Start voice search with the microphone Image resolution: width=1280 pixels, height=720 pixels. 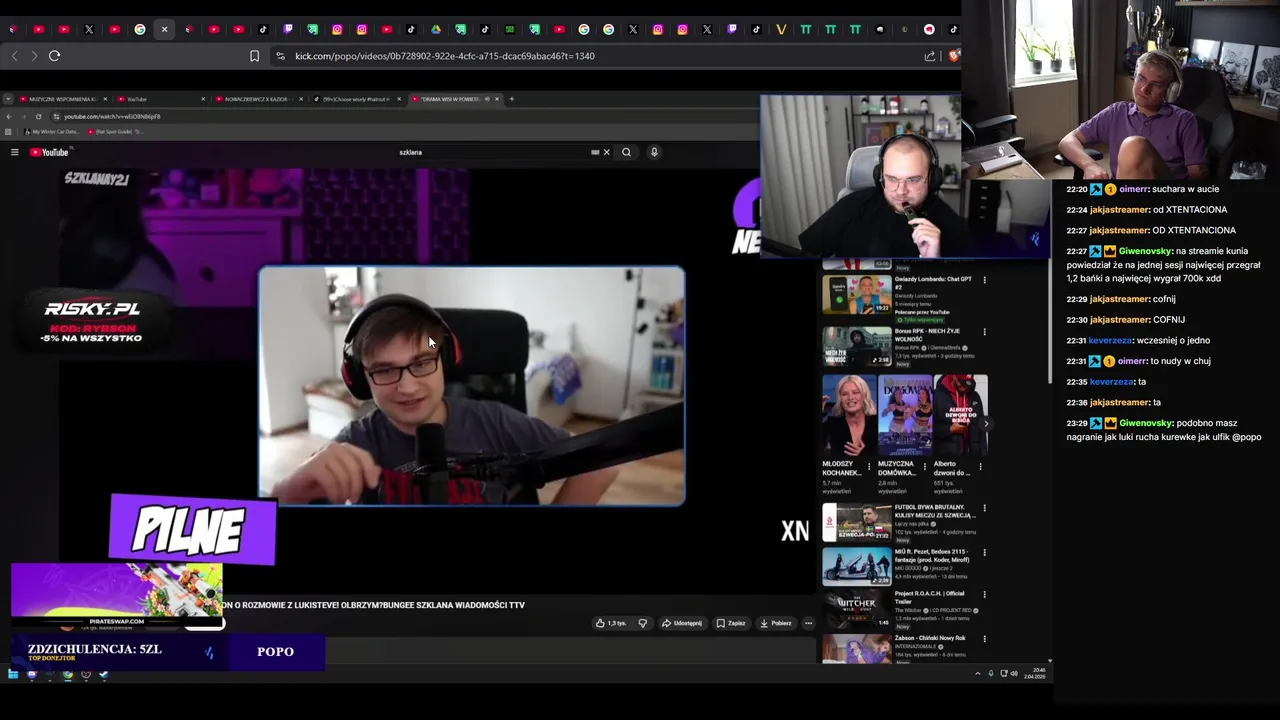point(654,152)
